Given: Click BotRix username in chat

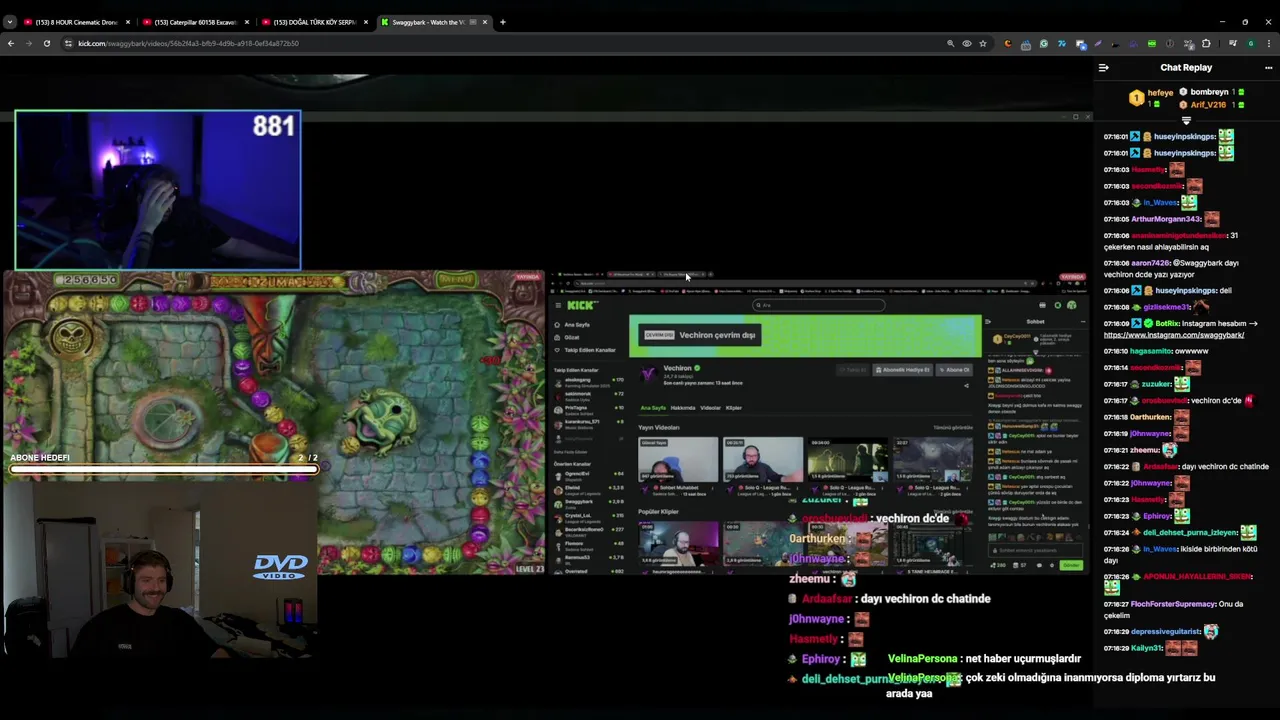Looking at the screenshot, I should point(1167,323).
